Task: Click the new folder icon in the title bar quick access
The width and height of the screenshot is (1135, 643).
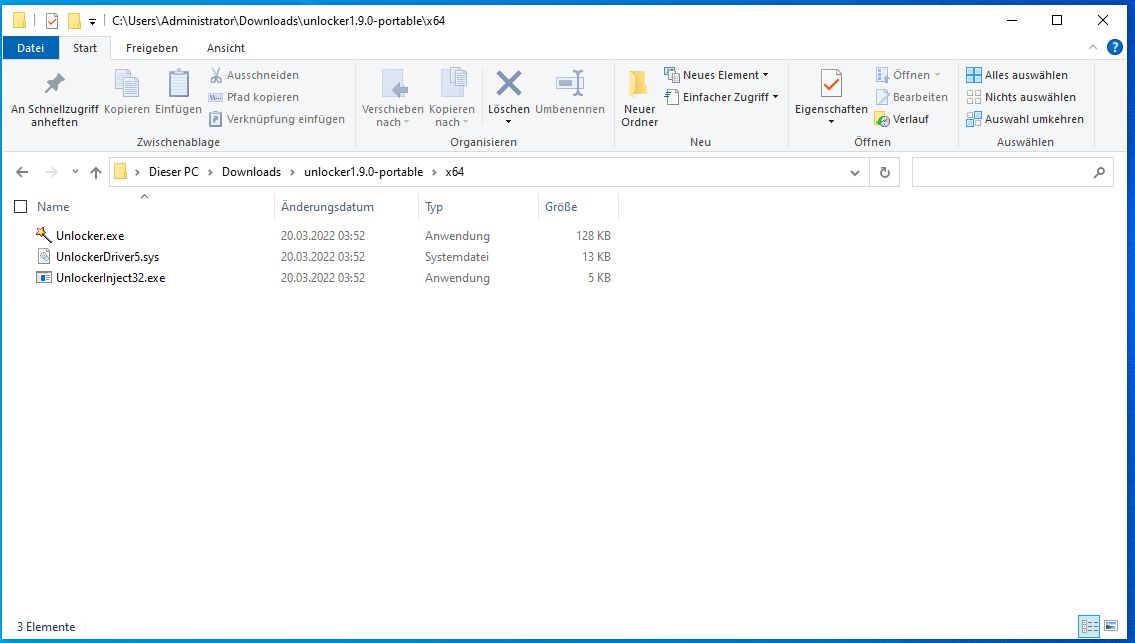Action: click(x=74, y=20)
